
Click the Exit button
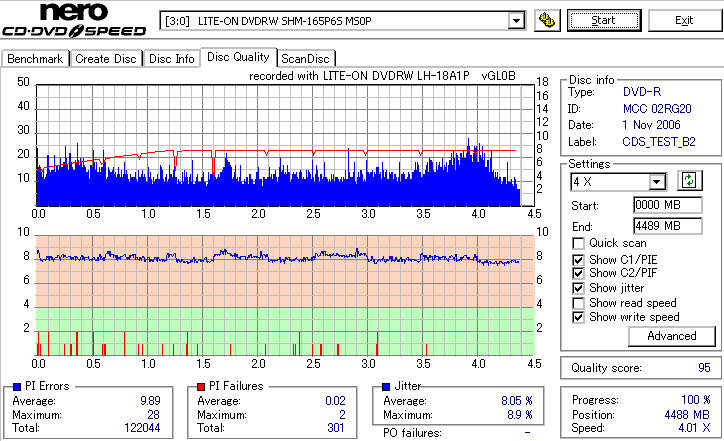[x=684, y=20]
